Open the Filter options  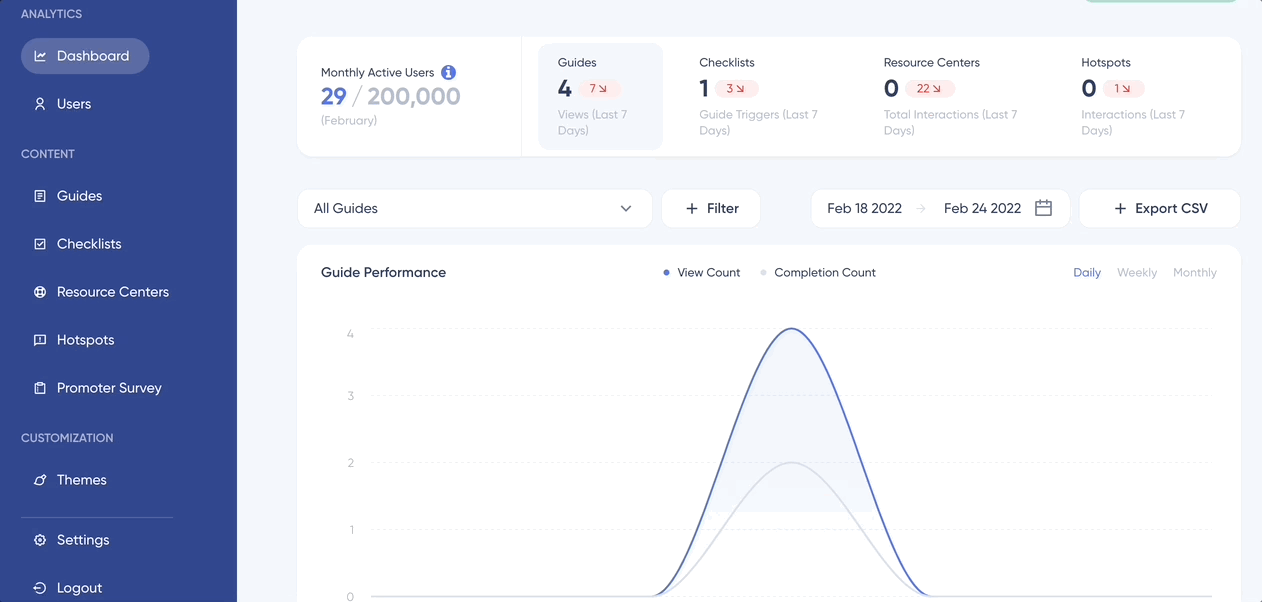point(711,208)
